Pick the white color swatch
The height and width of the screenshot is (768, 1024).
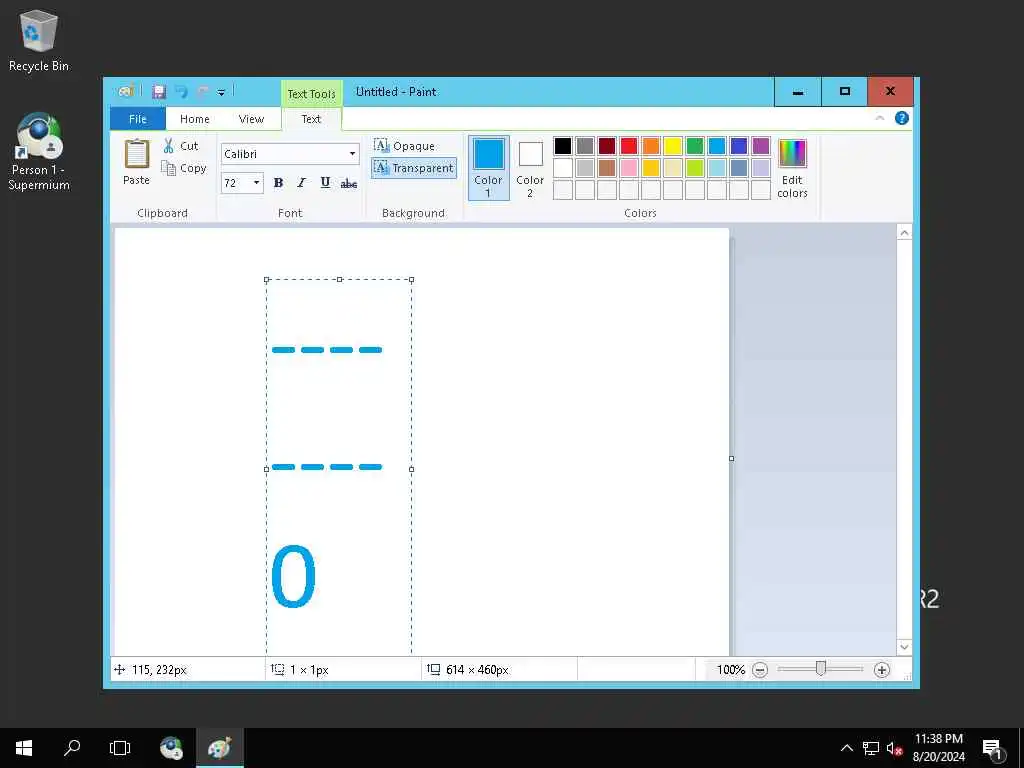(x=563, y=168)
